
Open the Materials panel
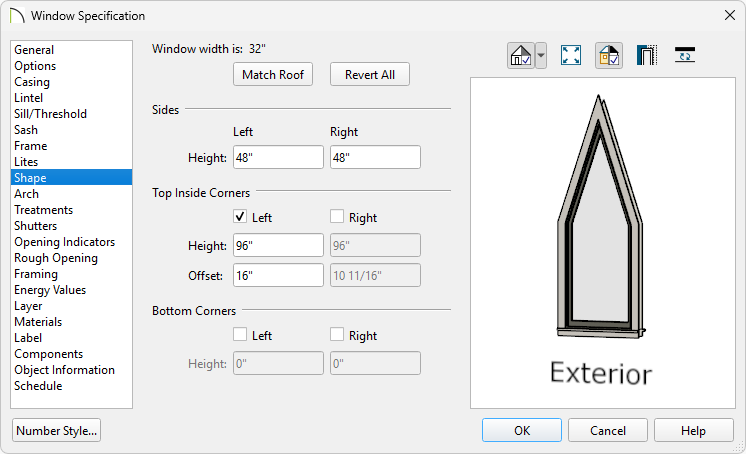coord(71,322)
